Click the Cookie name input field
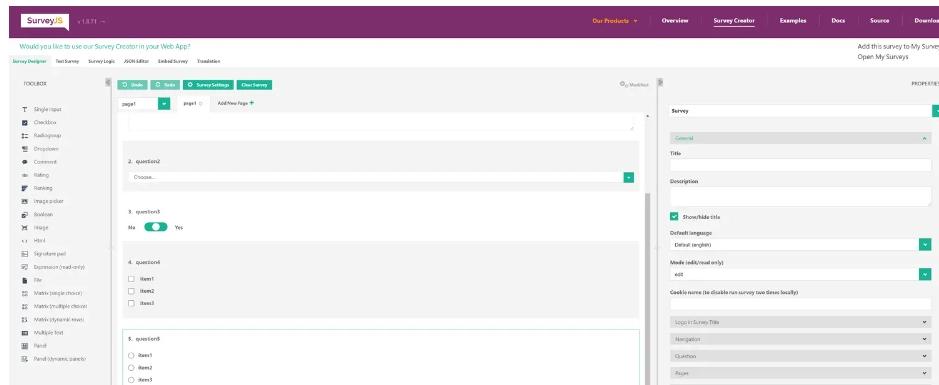 point(801,304)
